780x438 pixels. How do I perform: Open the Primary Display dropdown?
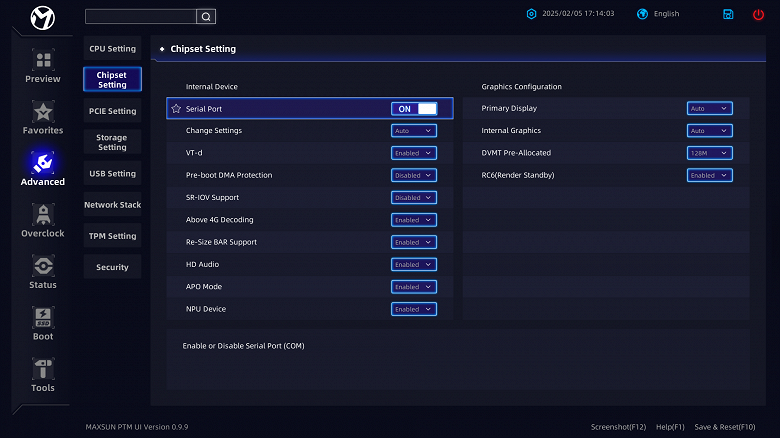pos(709,108)
